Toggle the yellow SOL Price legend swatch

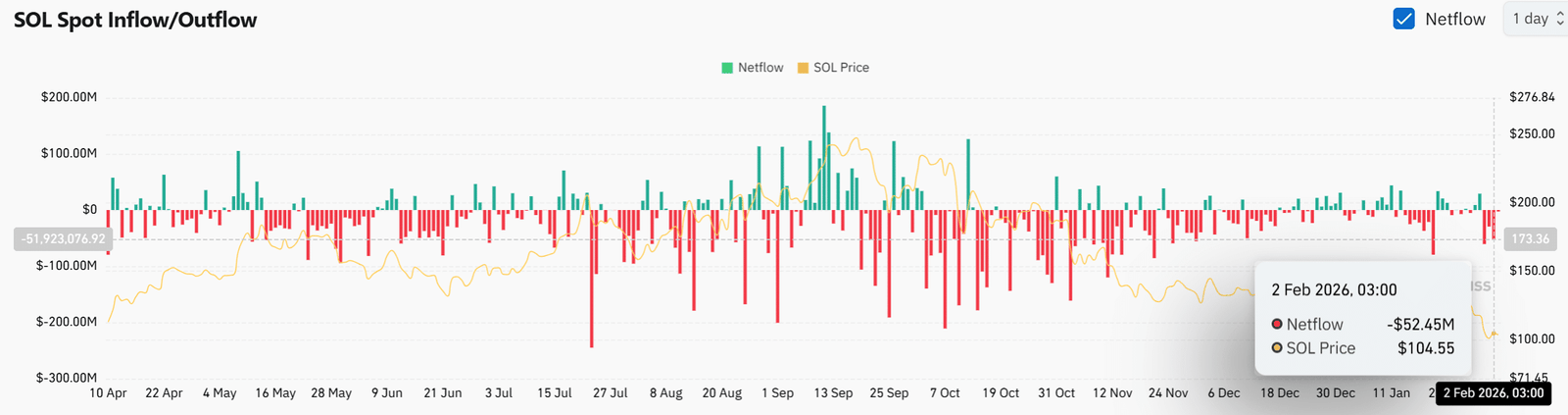803,68
